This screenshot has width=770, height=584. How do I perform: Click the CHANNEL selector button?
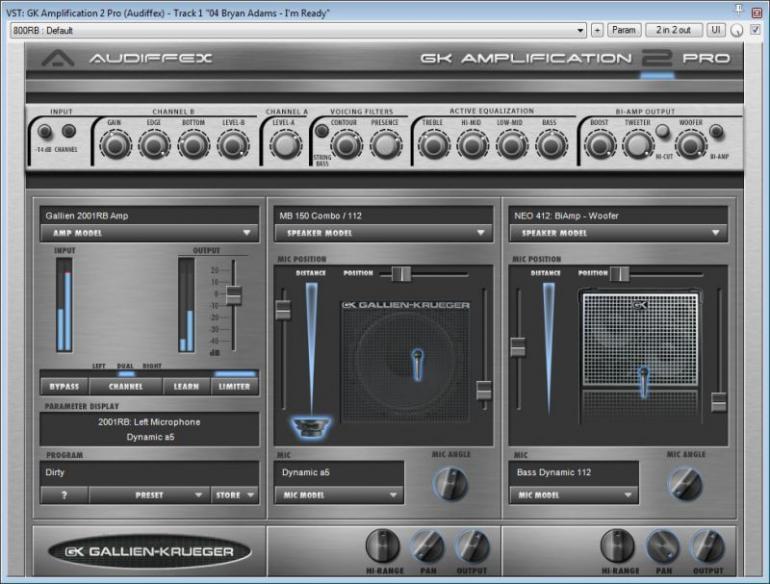[125, 387]
